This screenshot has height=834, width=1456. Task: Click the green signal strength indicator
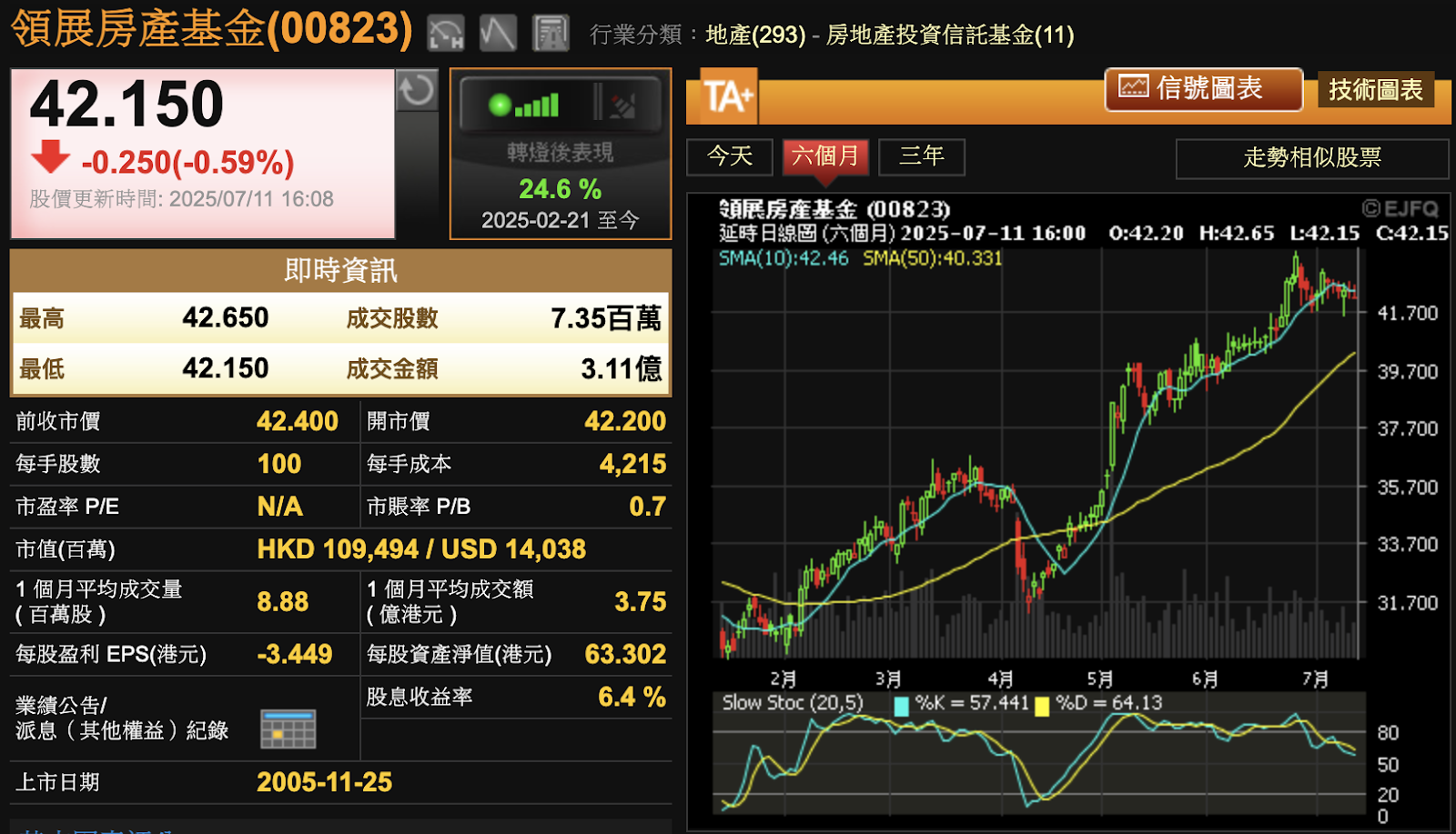tap(524, 106)
